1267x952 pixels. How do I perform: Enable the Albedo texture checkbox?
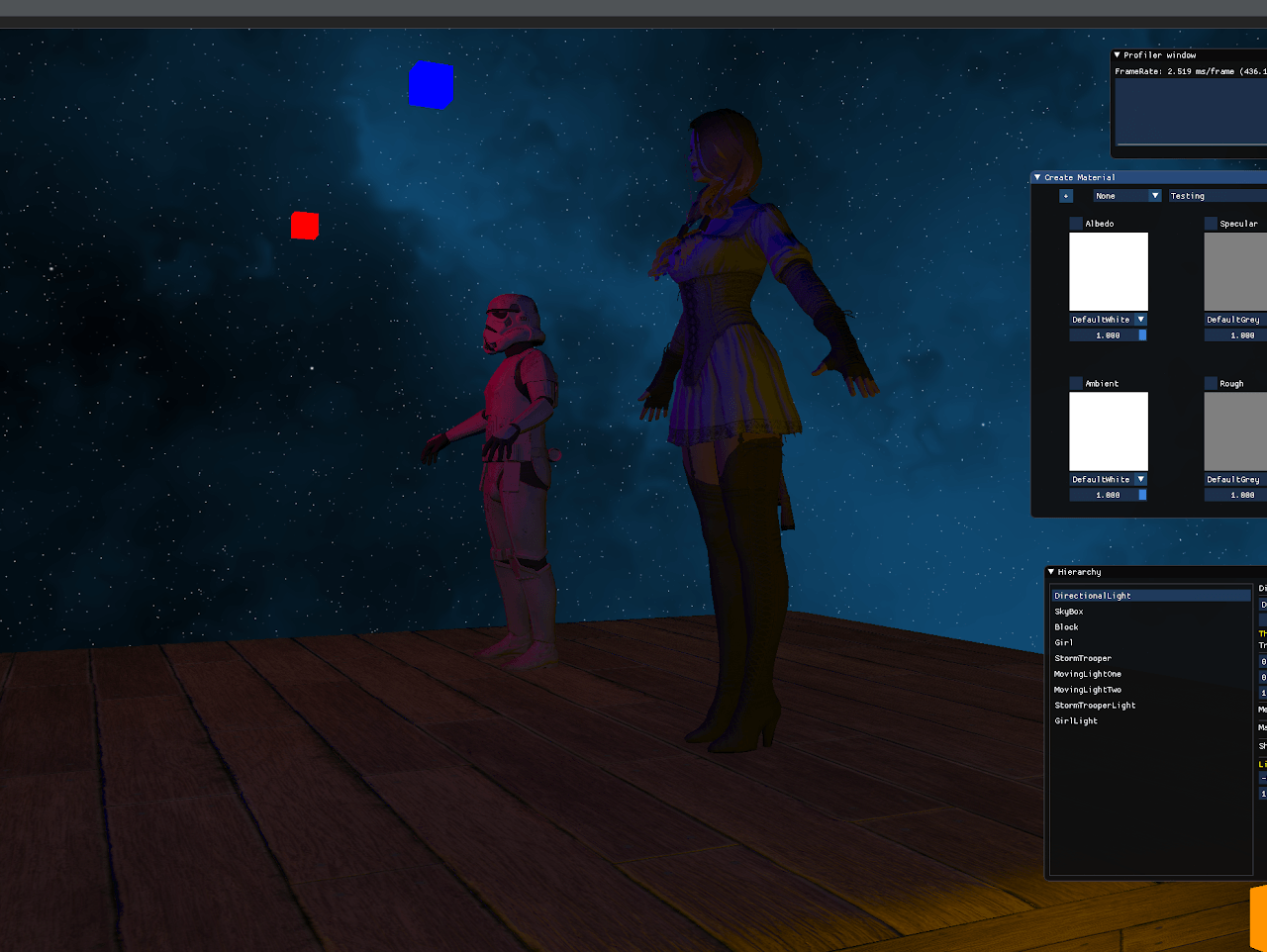click(x=1075, y=223)
